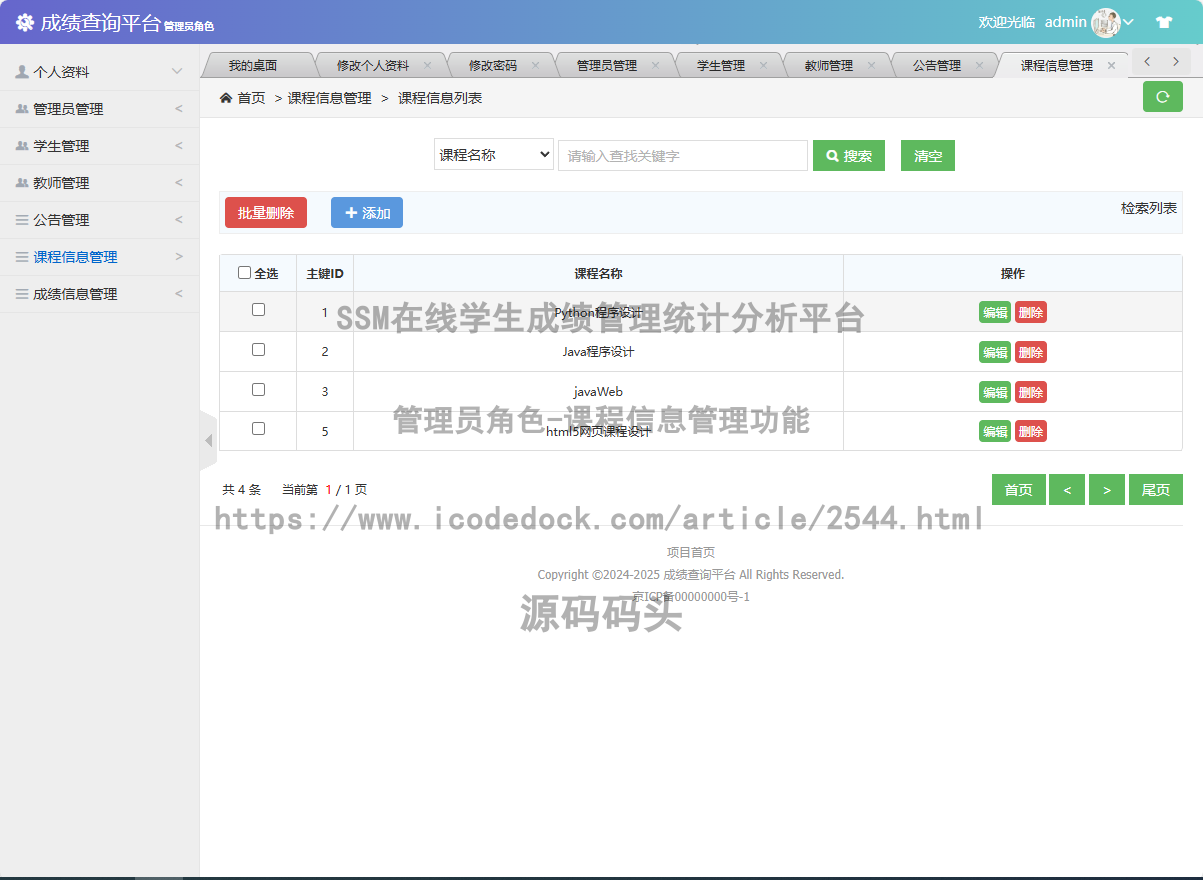This screenshot has height=880, width=1203.
Task: Tick the checkbox for Java程序设计 row
Action: (x=258, y=350)
